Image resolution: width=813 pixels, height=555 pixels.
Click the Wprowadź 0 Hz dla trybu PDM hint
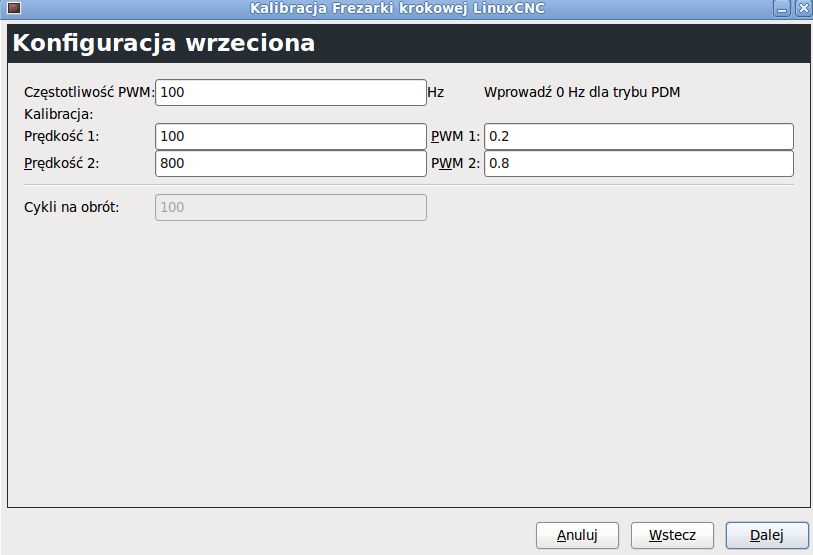[x=582, y=92]
